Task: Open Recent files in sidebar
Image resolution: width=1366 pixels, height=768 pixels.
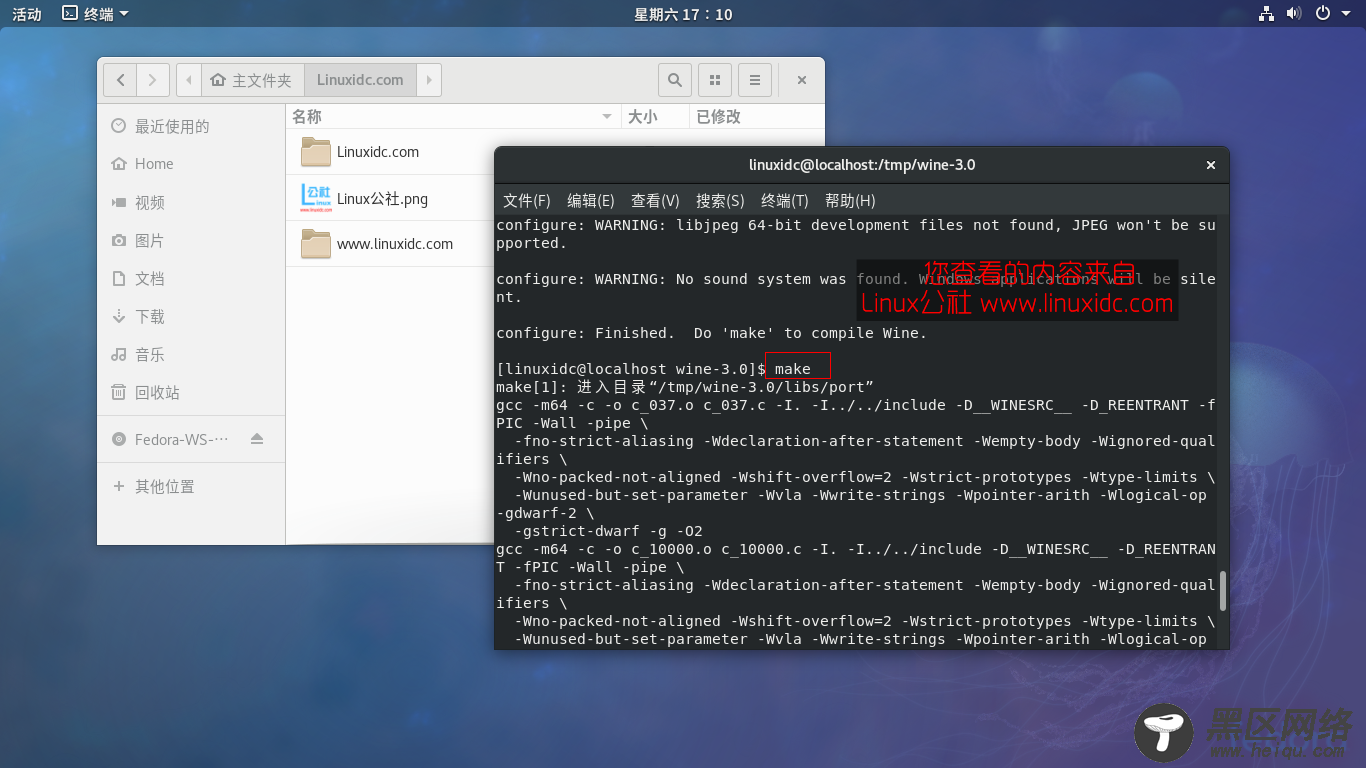Action: click(x=191, y=126)
